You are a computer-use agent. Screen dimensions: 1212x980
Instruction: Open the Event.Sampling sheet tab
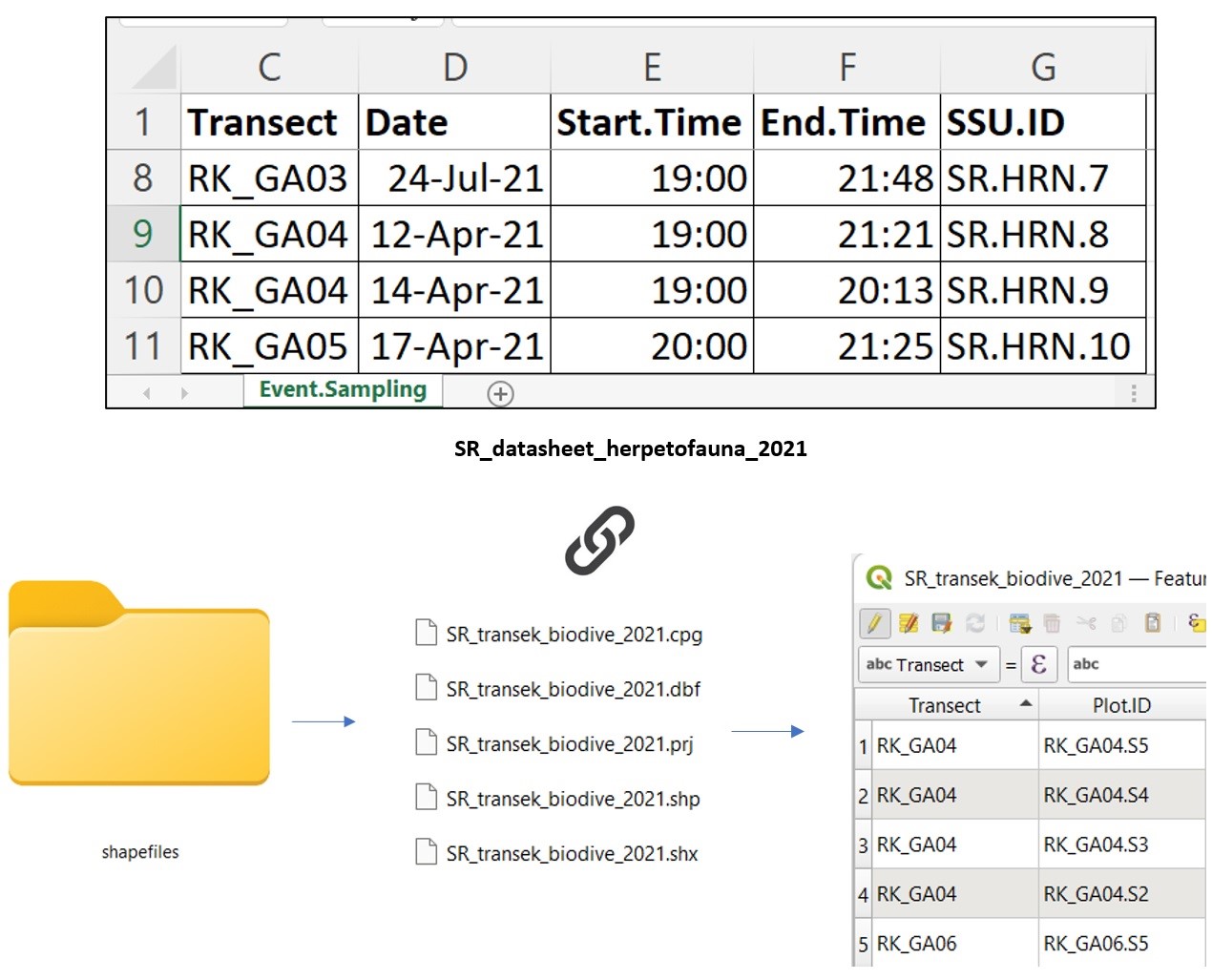(343, 390)
